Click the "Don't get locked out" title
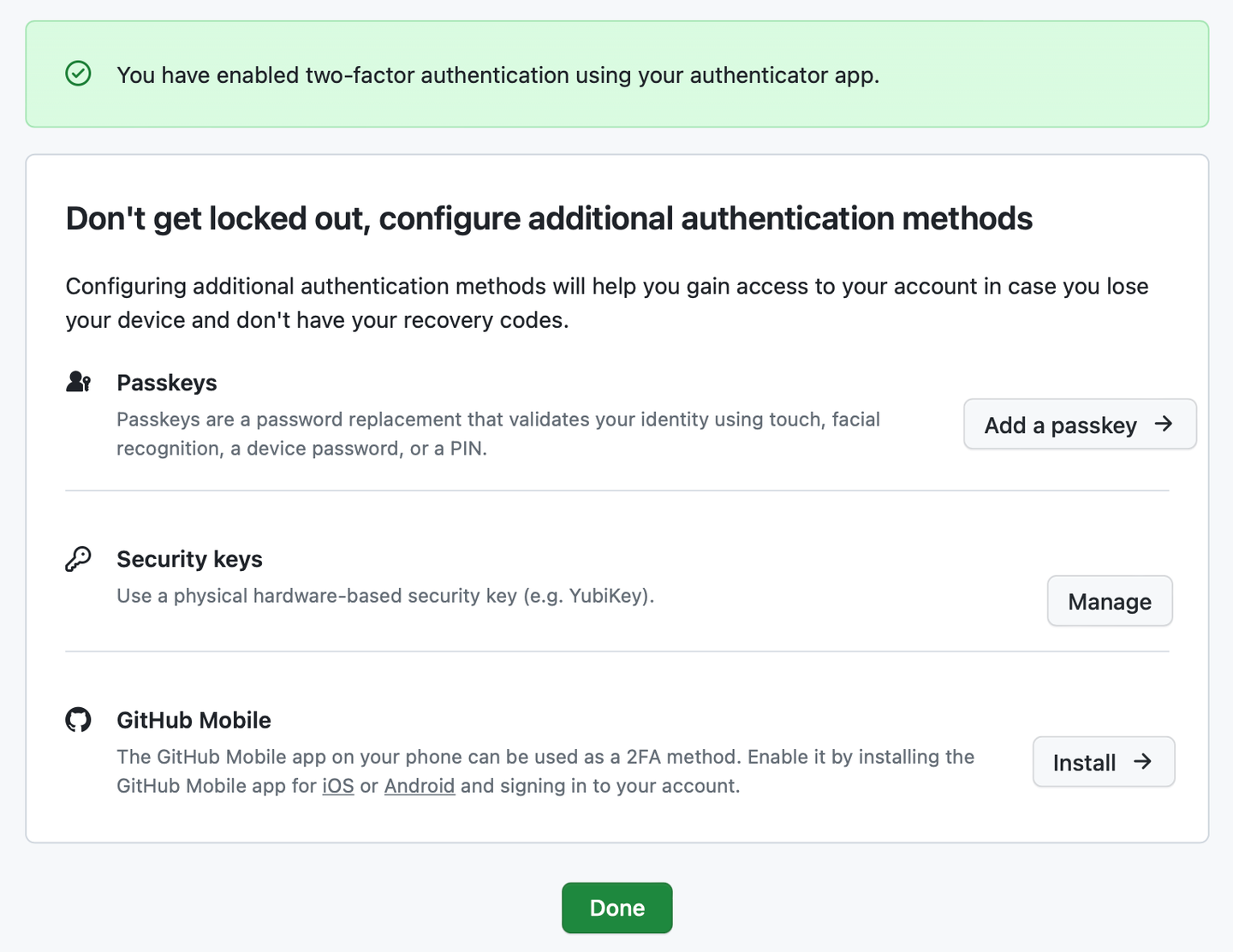 [549, 218]
